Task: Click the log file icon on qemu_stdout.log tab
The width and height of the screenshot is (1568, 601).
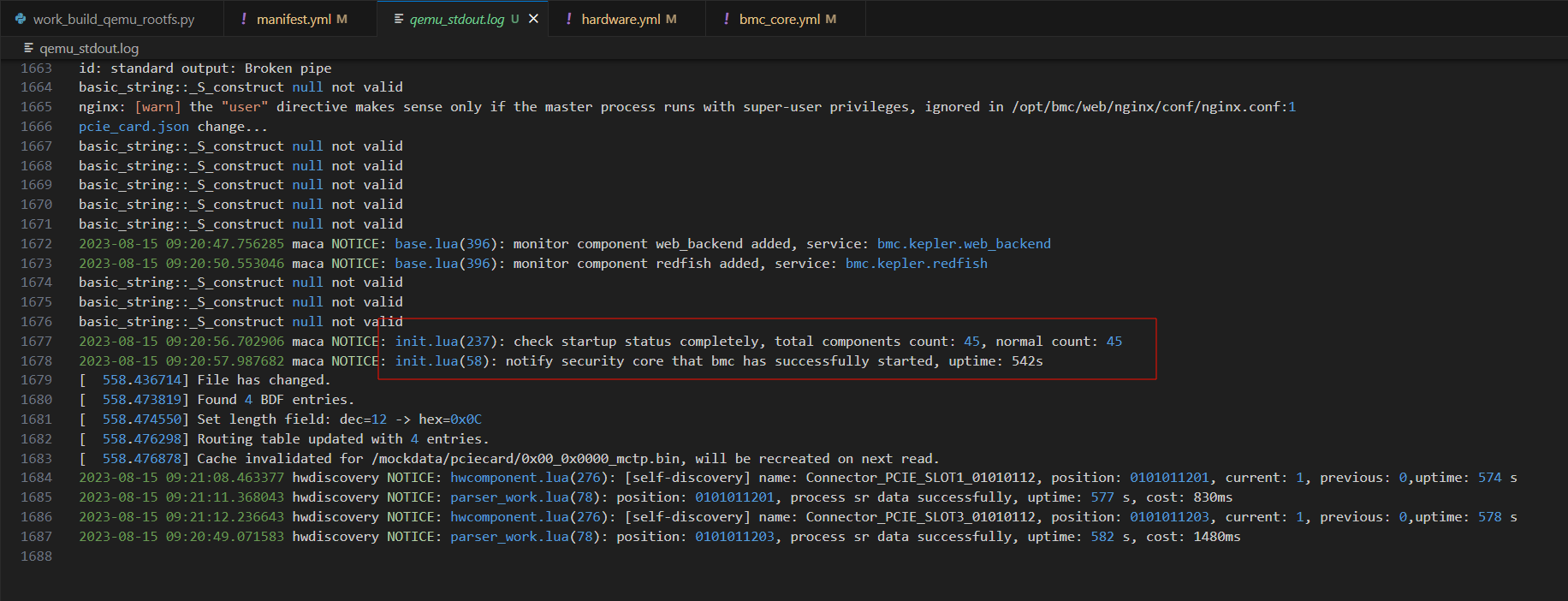Action: 399,19
